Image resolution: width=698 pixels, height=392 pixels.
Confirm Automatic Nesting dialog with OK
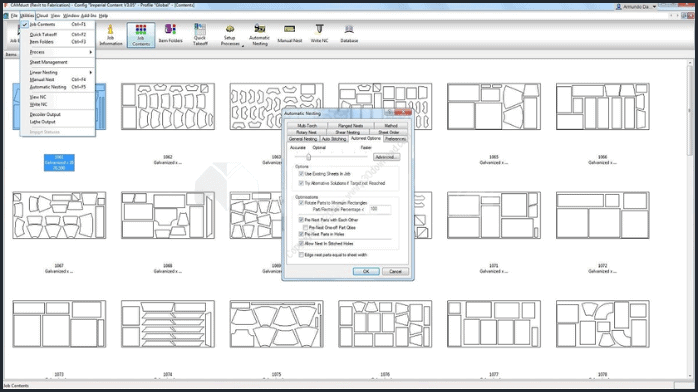(366, 271)
